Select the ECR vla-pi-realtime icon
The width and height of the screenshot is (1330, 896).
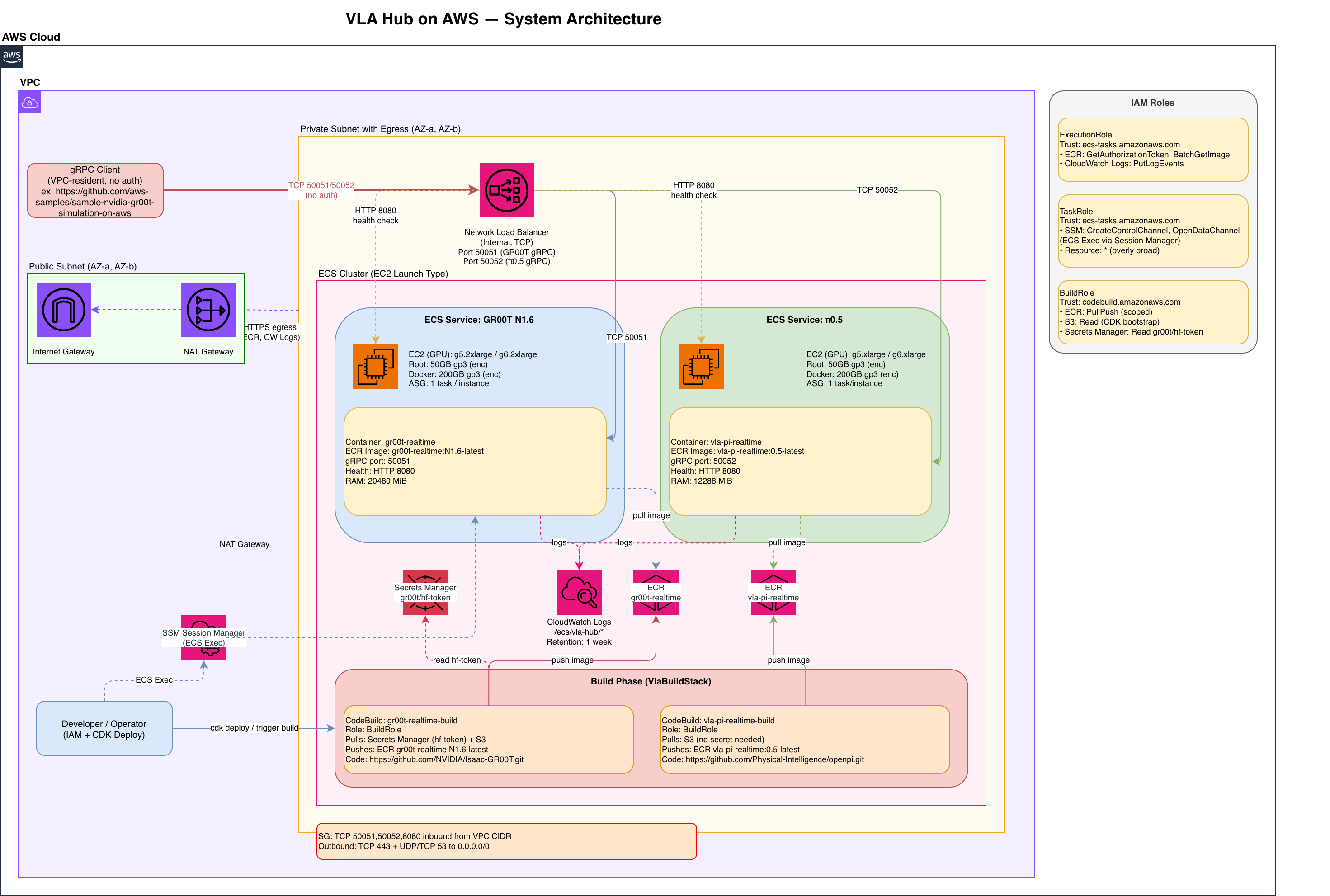[x=773, y=593]
